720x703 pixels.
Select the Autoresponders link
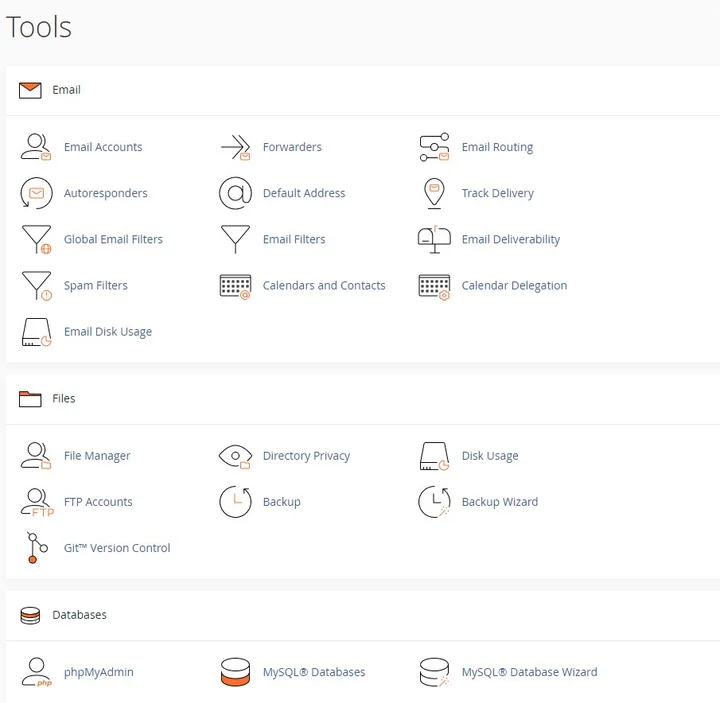(x=106, y=193)
